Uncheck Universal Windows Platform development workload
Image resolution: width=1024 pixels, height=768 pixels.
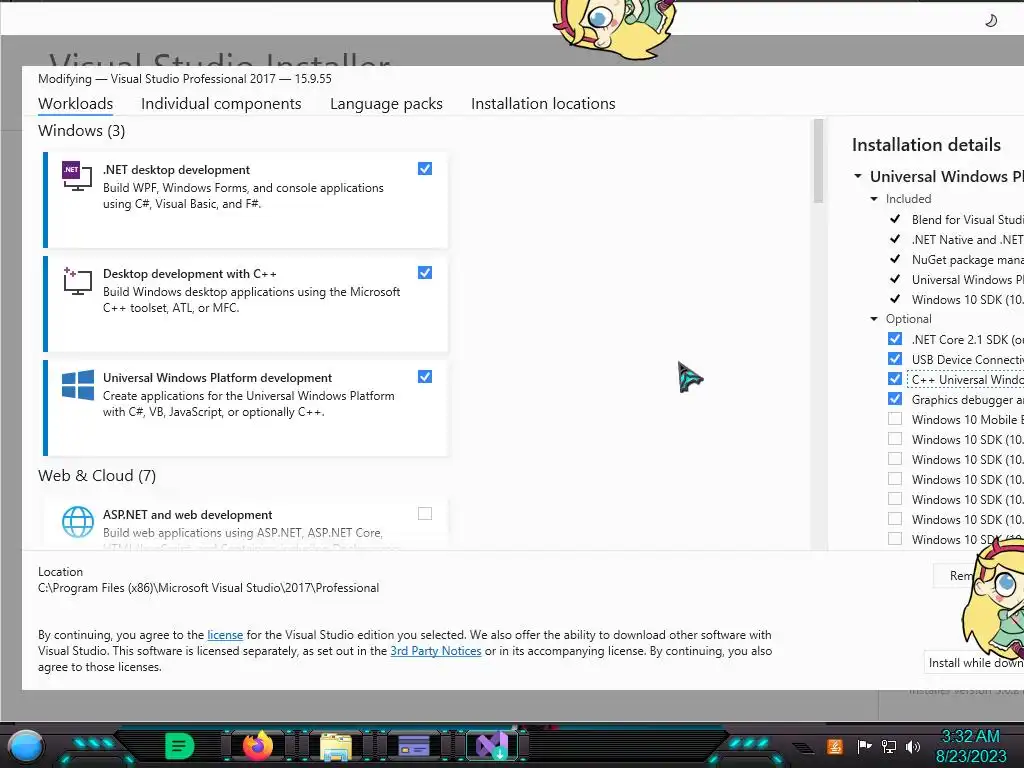pos(424,376)
